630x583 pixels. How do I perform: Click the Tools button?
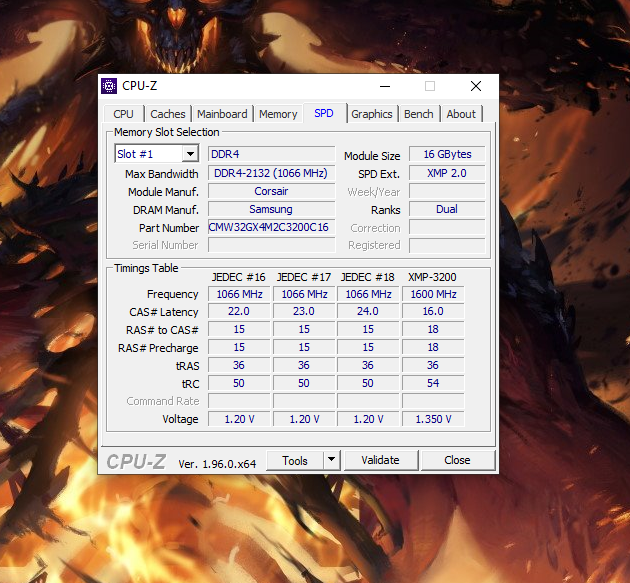pos(295,460)
